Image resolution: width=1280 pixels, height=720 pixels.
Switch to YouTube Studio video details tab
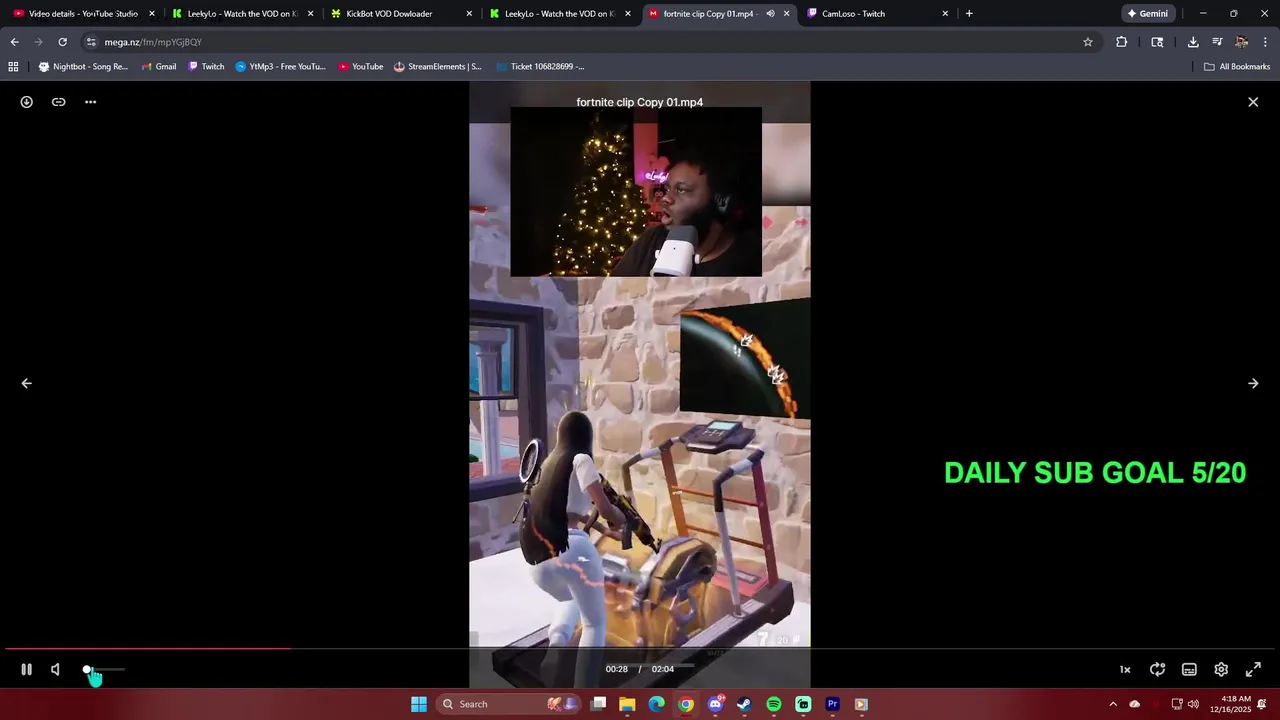click(x=84, y=14)
